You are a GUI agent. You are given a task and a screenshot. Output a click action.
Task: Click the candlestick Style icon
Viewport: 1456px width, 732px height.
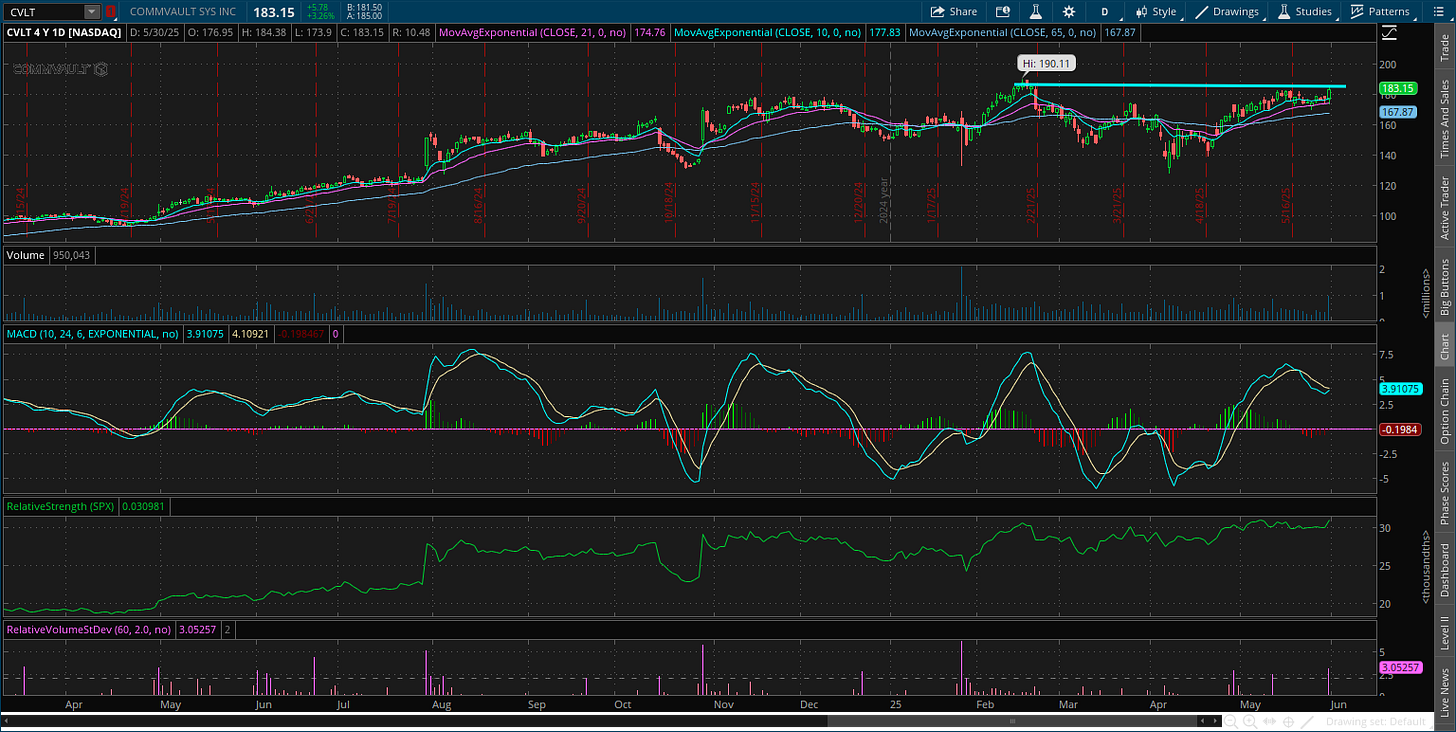pos(1141,12)
